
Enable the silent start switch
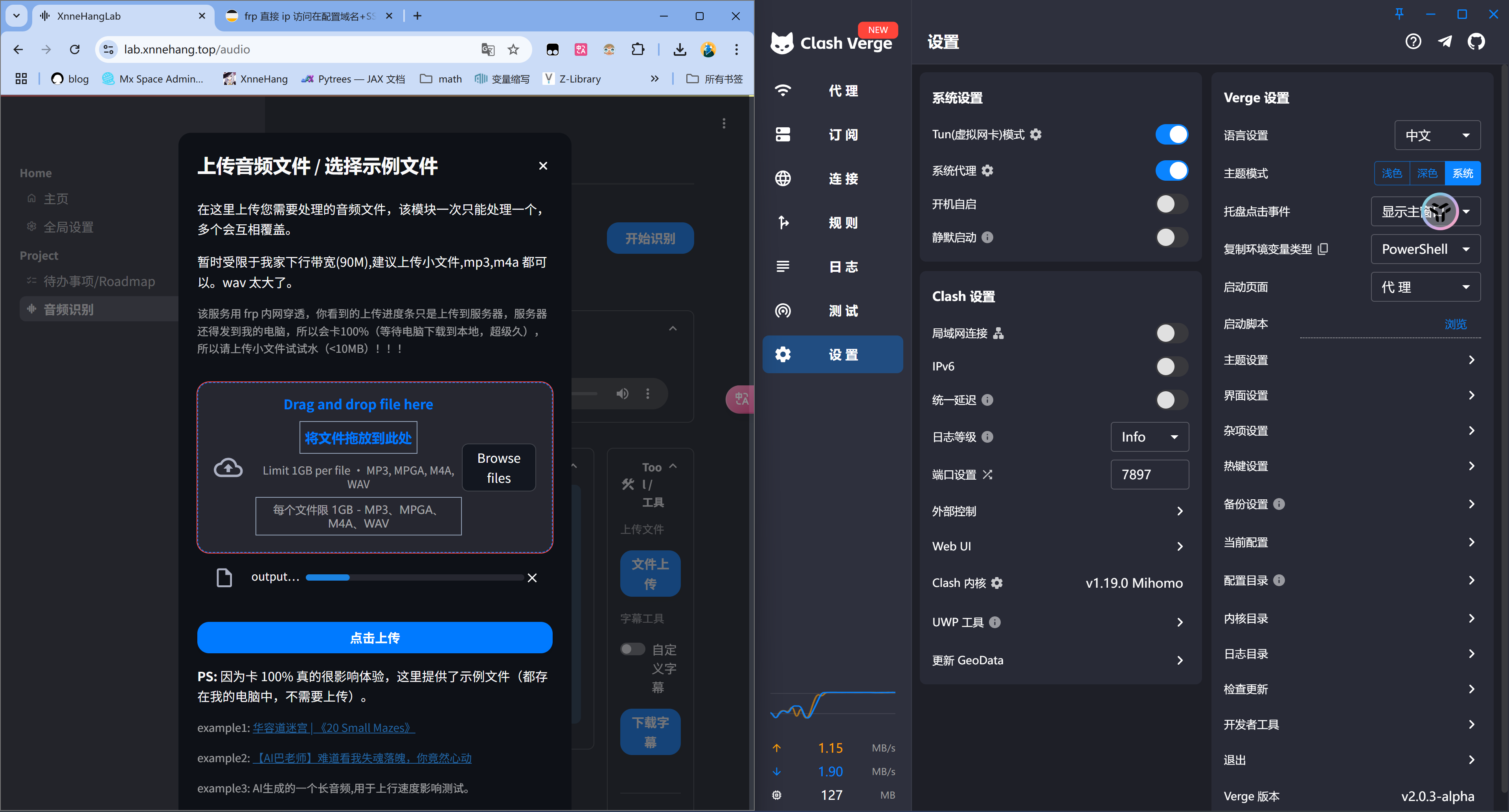tap(1172, 237)
